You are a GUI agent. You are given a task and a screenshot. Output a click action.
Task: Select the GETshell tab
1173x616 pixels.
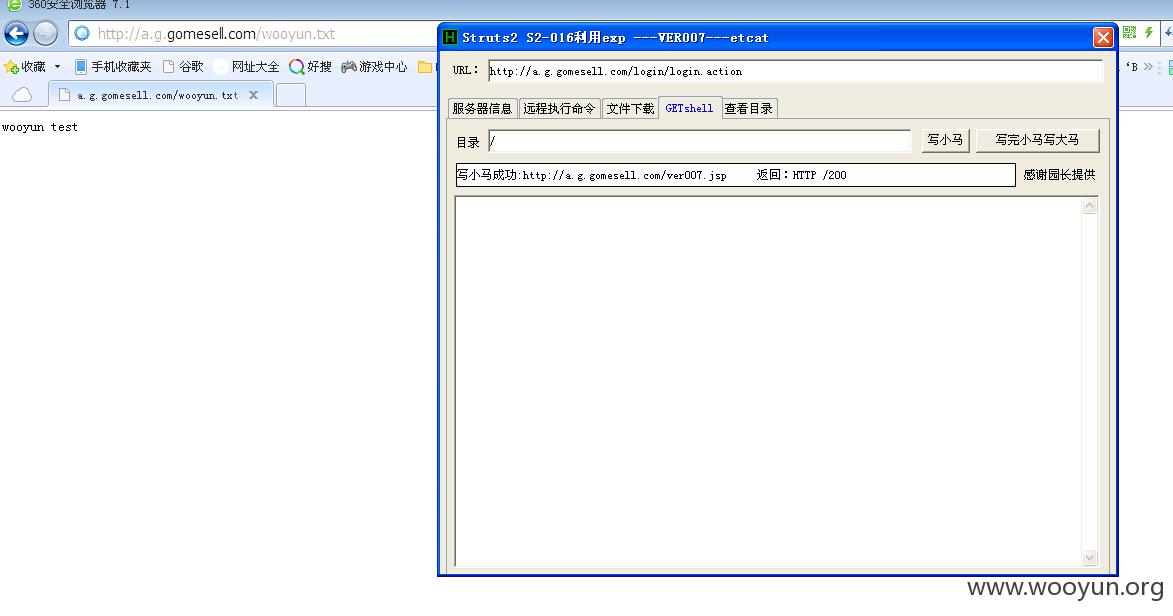pos(690,108)
